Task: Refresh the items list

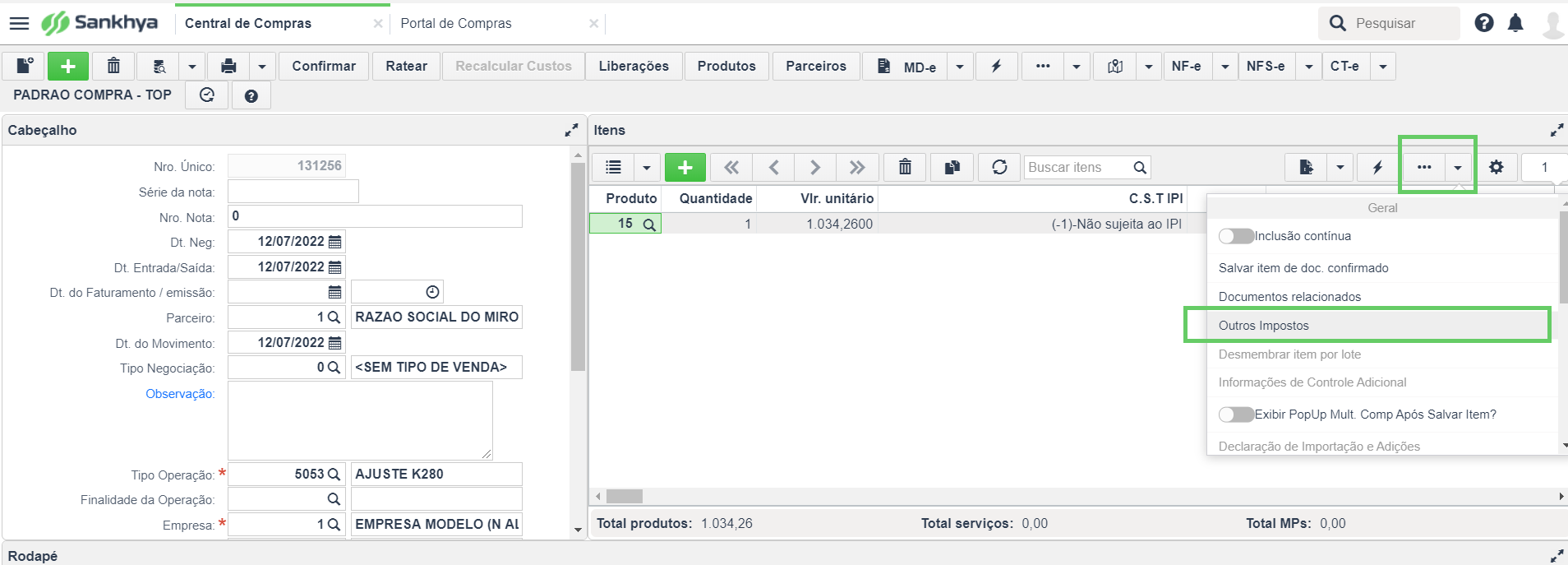Action: [999, 167]
